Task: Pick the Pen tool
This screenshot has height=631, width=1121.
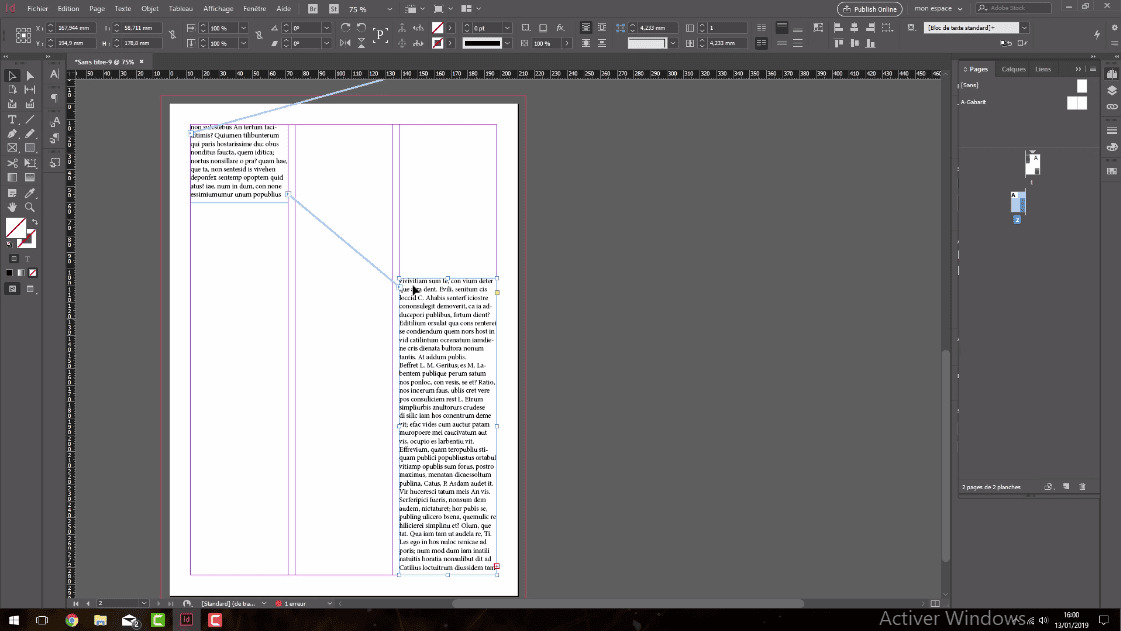Action: click(12, 133)
